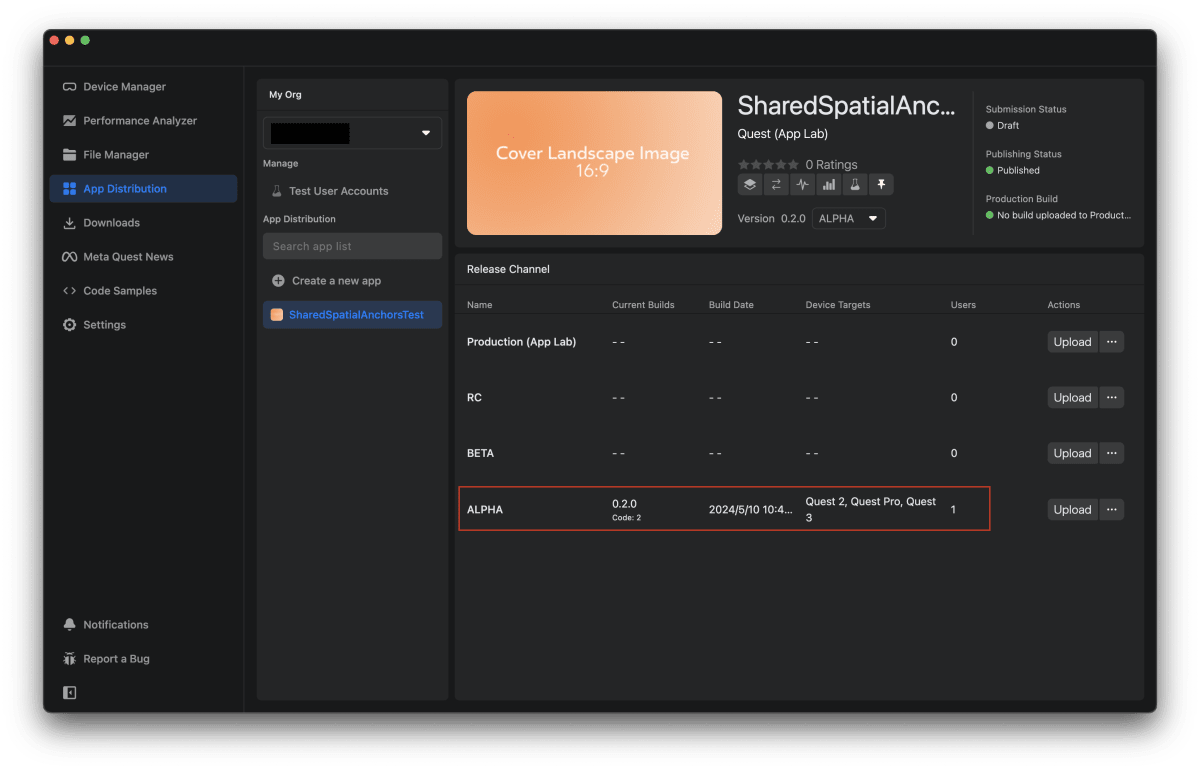Click the Build Date column header

point(731,305)
